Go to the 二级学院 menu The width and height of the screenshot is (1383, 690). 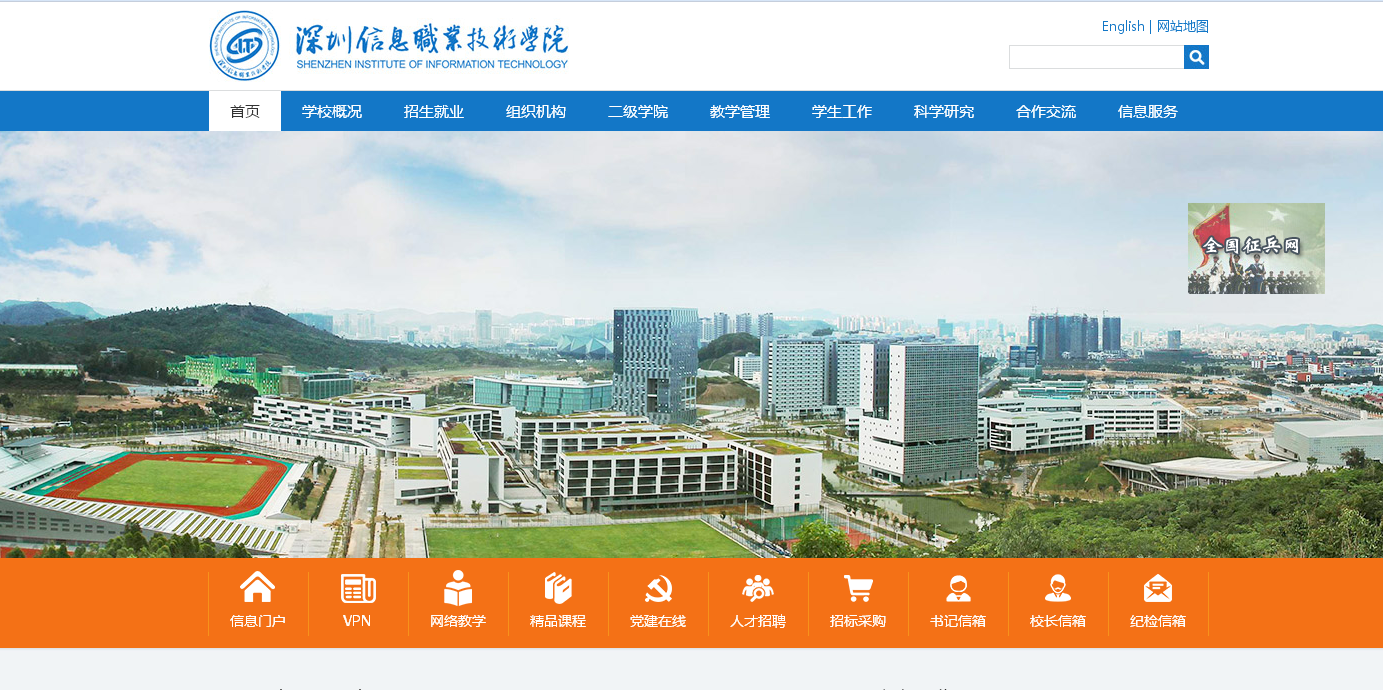638,111
